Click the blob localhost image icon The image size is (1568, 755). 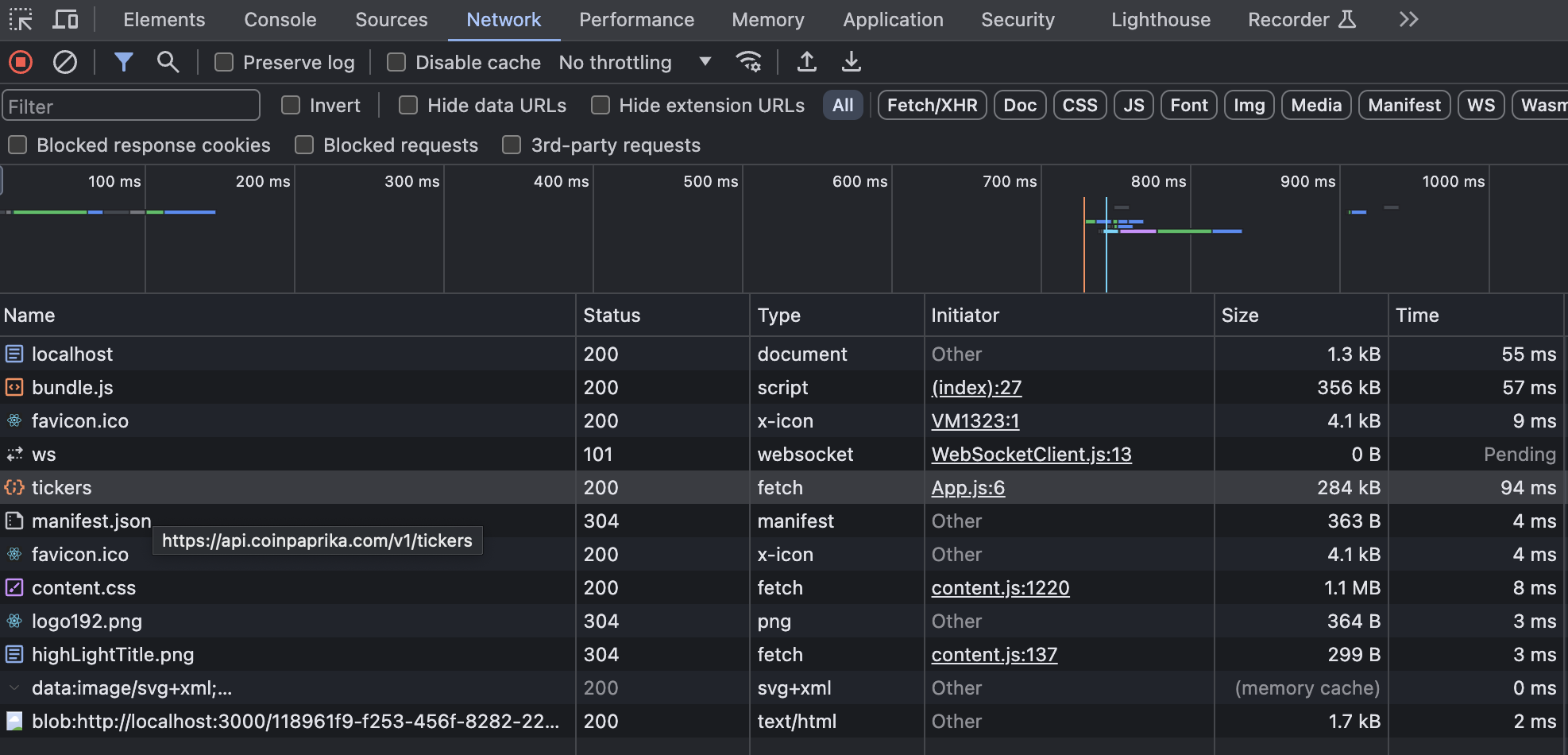click(x=14, y=721)
